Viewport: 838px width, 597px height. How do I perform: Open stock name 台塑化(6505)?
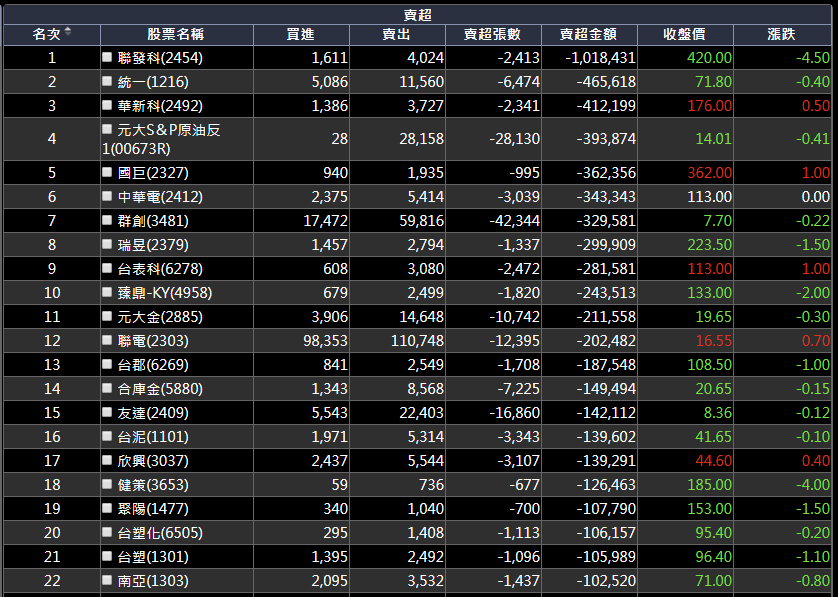pyautogui.click(x=160, y=533)
